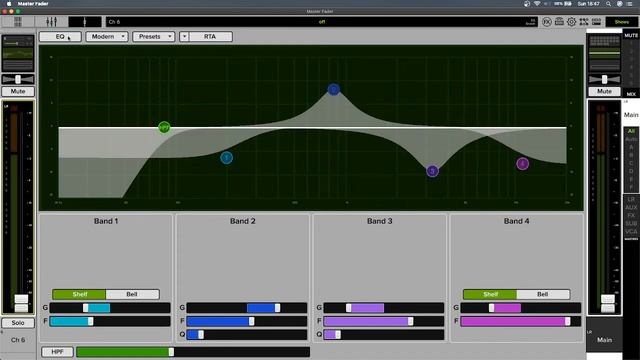640x360 pixels.
Task: Click Band 2 frequency slider
Action: click(x=247, y=321)
